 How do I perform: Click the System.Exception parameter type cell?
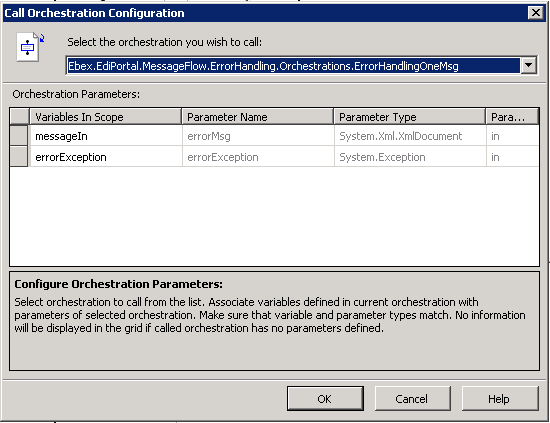coord(410,157)
